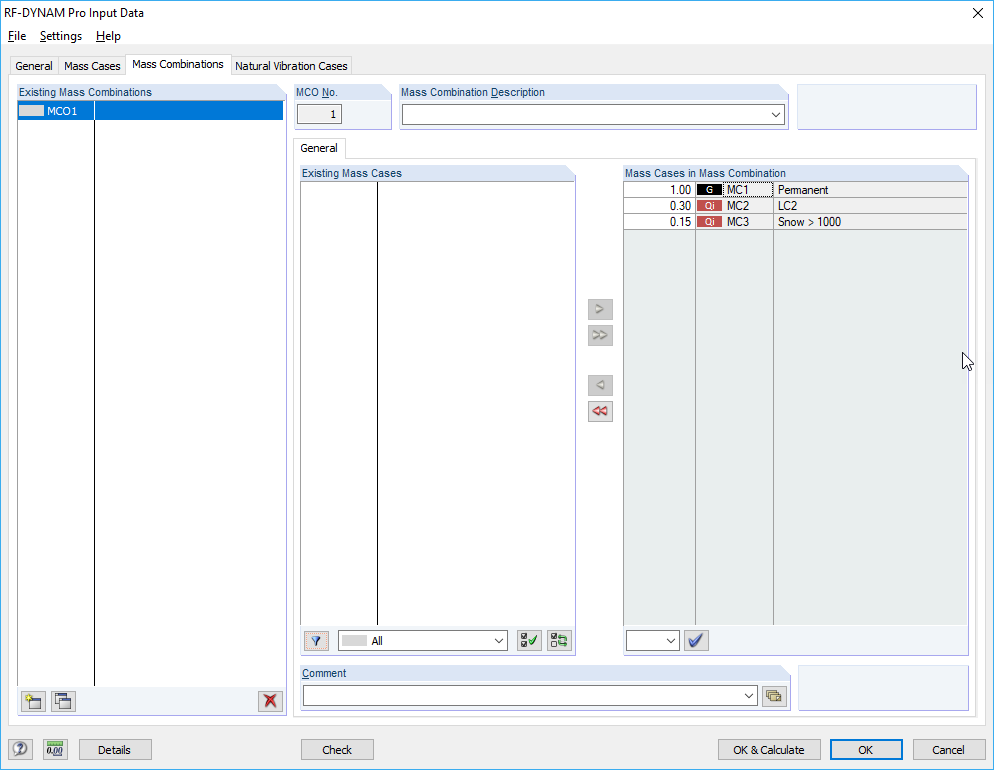Click the OK & Calculate button

point(769,749)
